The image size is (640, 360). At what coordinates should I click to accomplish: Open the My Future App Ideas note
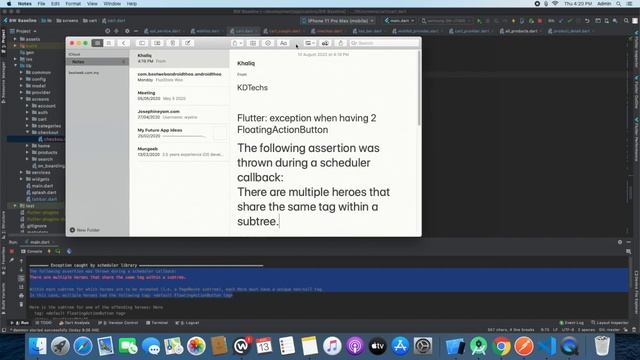coord(180,133)
